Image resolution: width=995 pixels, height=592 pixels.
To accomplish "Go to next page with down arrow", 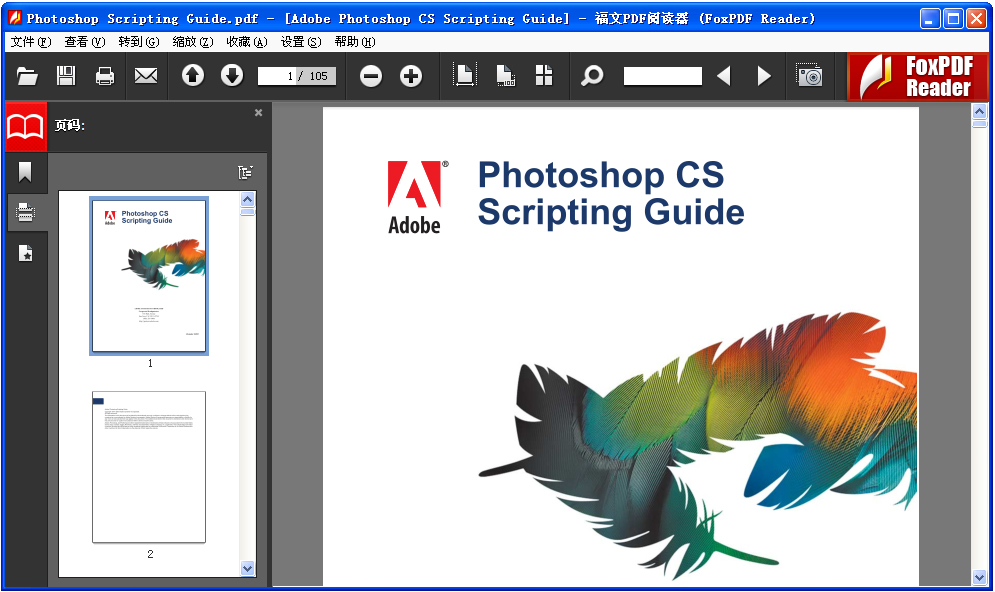I will [232, 76].
